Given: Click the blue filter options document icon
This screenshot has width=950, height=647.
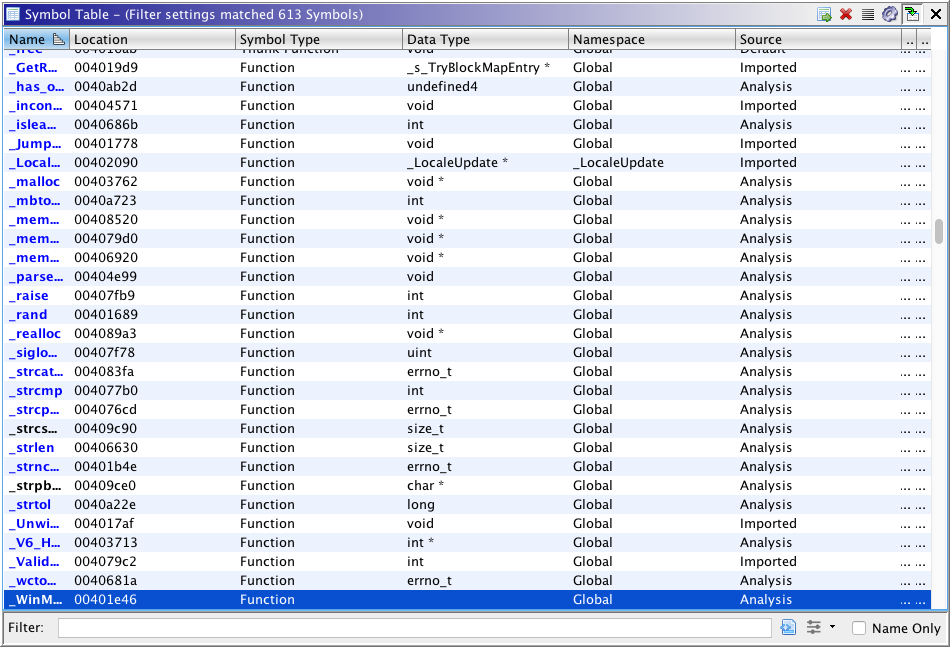Looking at the screenshot, I should point(788,628).
